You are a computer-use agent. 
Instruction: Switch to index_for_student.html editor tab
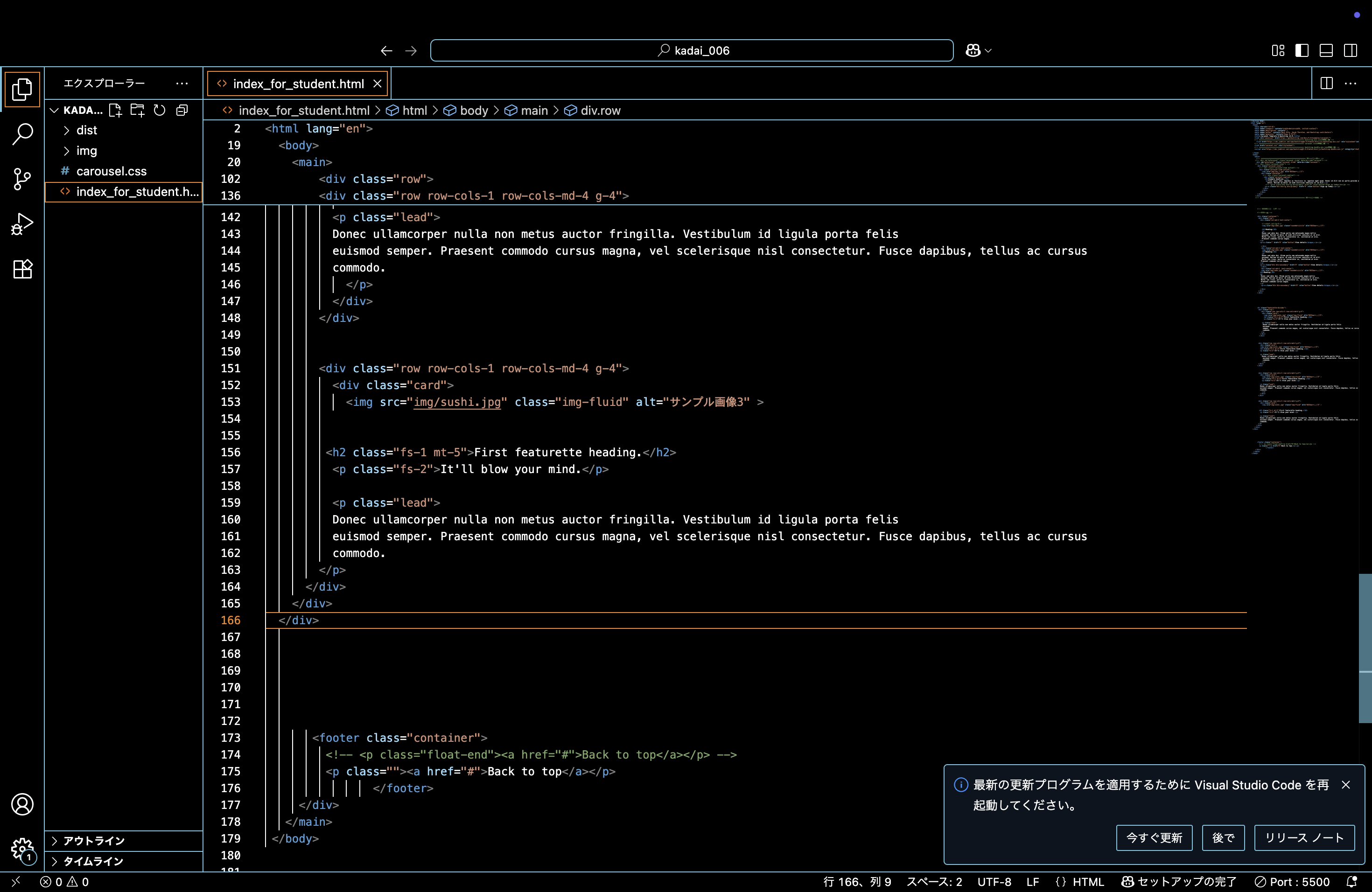tap(298, 84)
